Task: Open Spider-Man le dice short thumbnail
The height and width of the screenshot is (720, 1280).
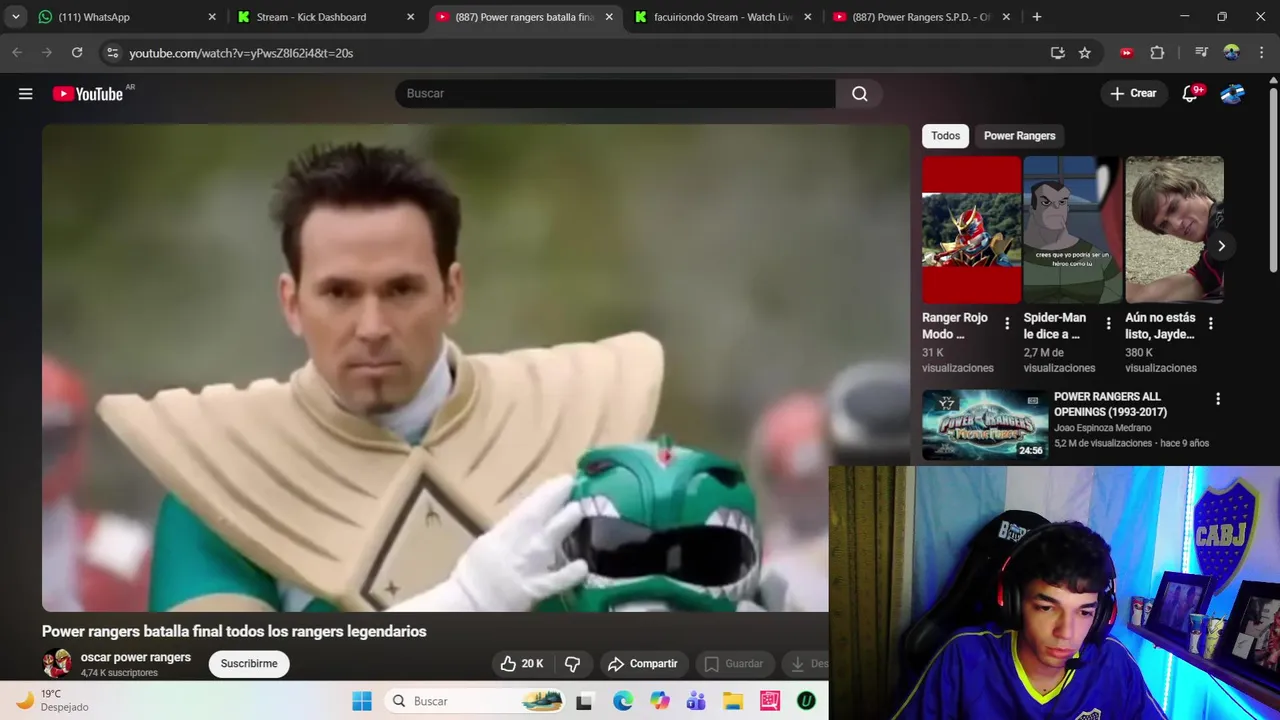Action: pos(1072,229)
